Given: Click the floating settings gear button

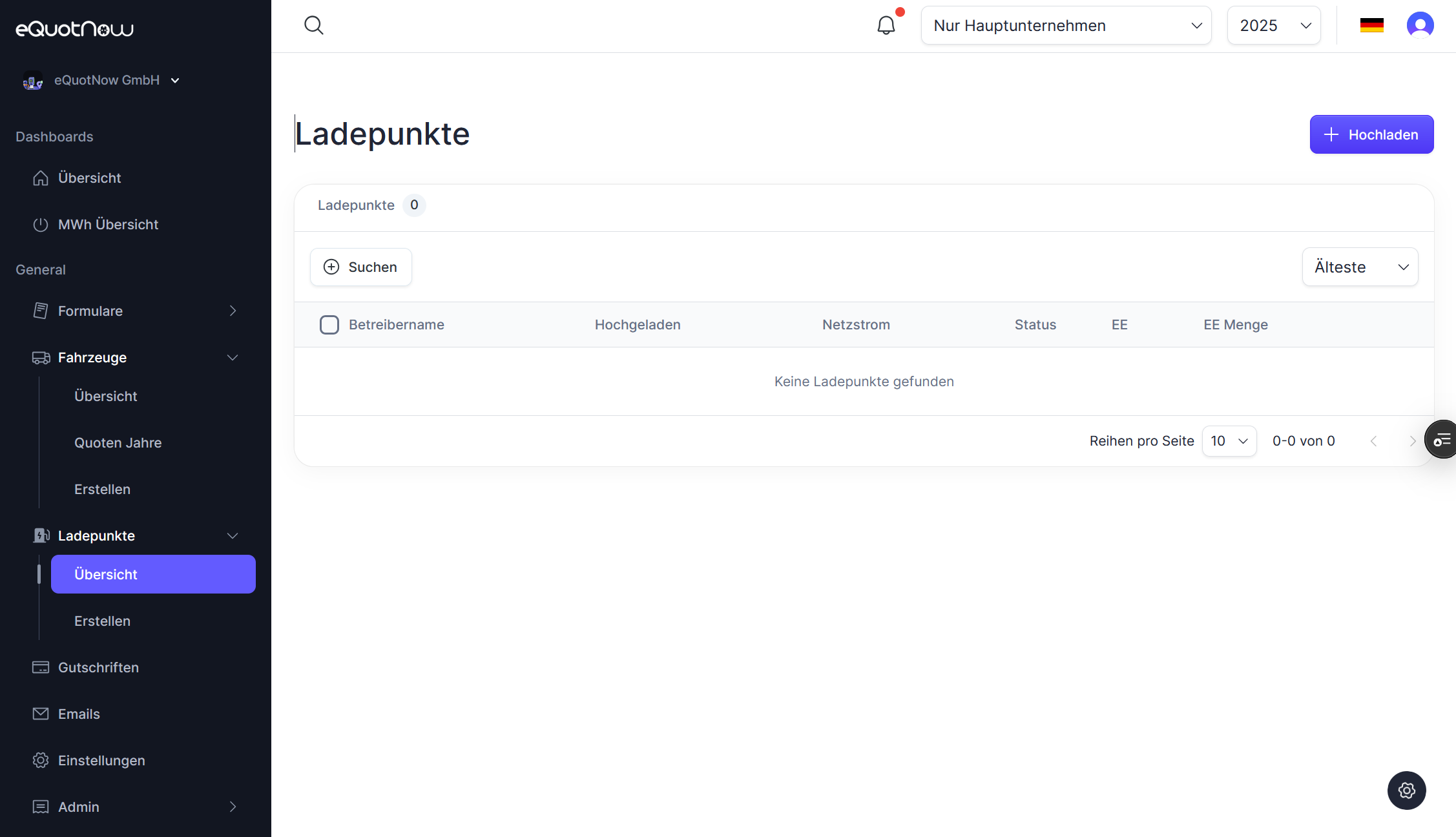Looking at the screenshot, I should pos(1406,790).
